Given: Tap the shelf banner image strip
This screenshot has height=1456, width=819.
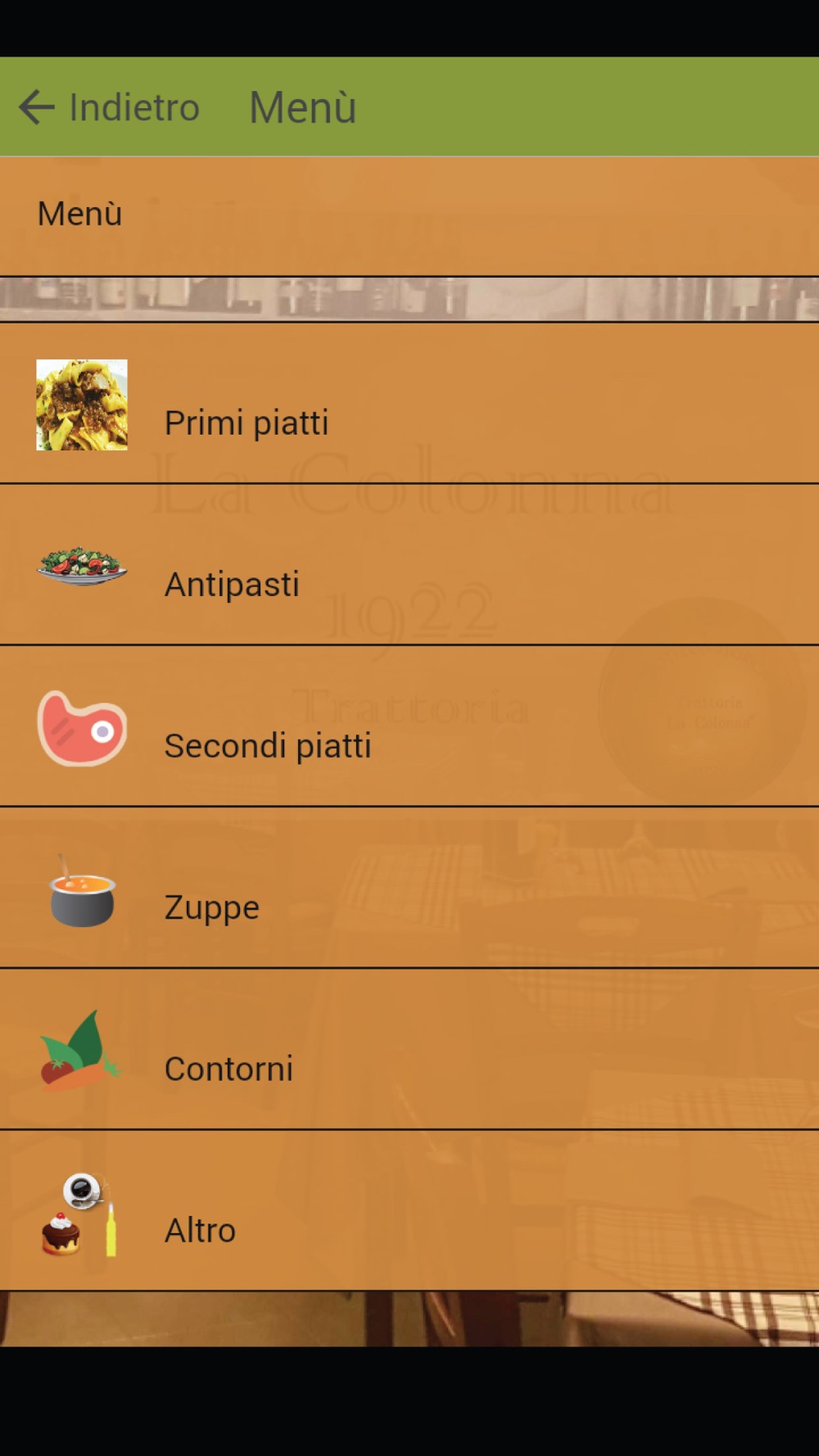Looking at the screenshot, I should [x=409, y=299].
